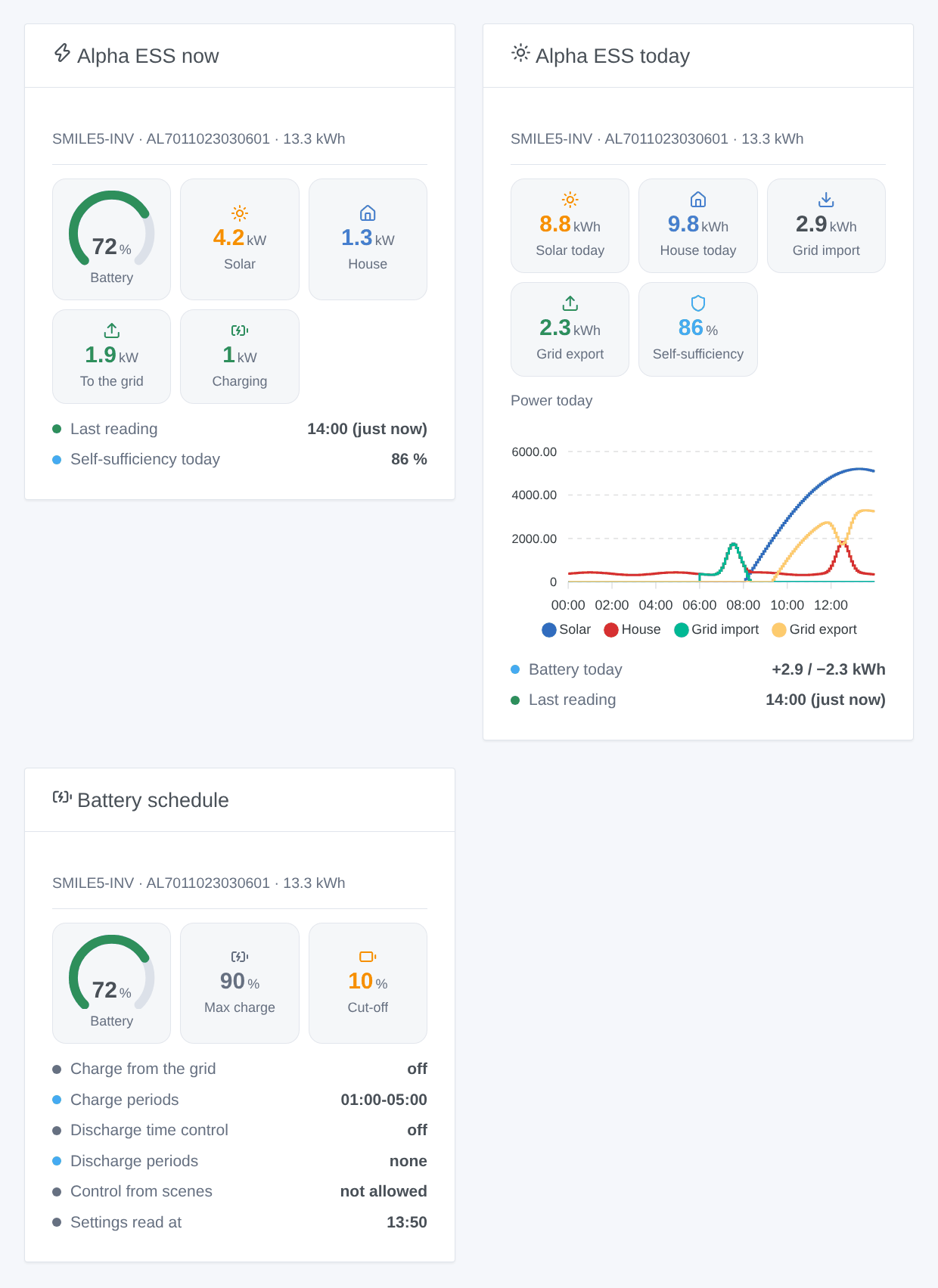Click the Discharge time control row

click(x=240, y=1130)
